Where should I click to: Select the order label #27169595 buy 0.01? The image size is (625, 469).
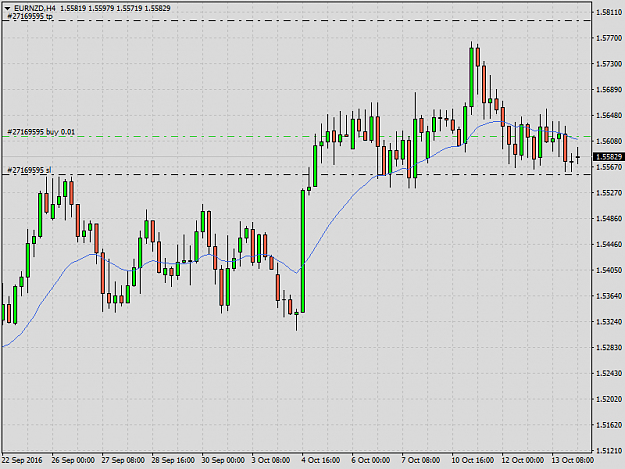coord(41,131)
